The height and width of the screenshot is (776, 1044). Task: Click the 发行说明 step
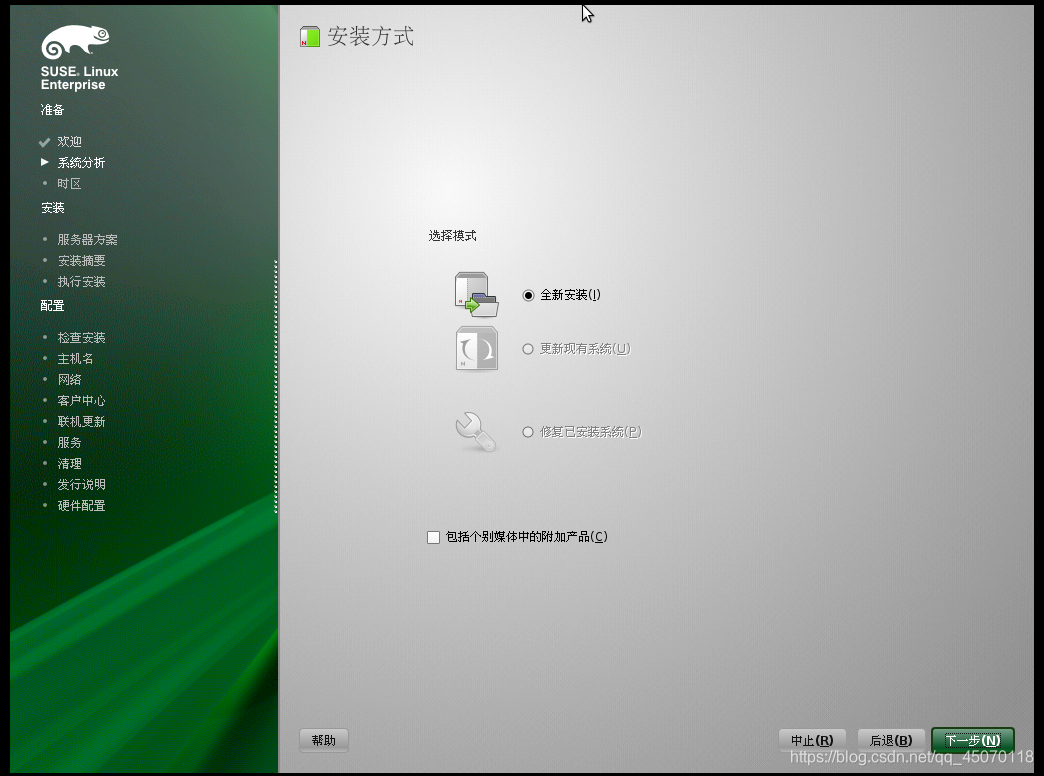(81, 485)
